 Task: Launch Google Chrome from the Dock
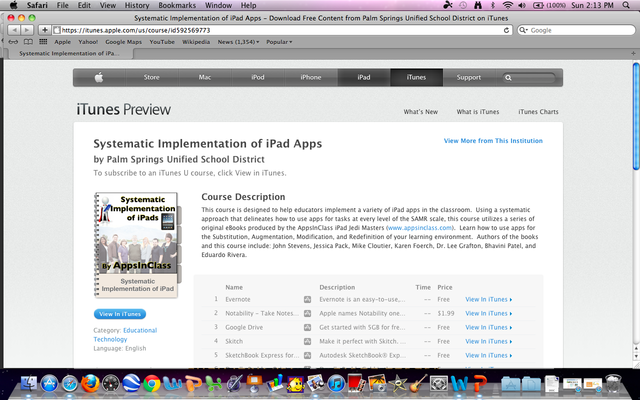click(151, 384)
